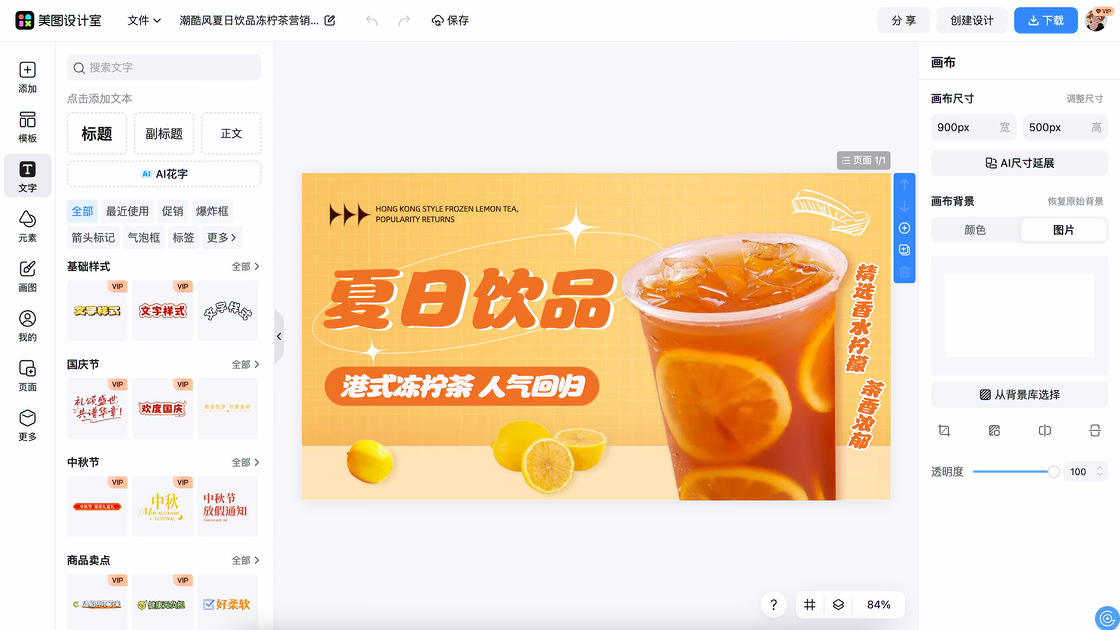
Task: Click the crop background image icon
Action: click(944, 430)
